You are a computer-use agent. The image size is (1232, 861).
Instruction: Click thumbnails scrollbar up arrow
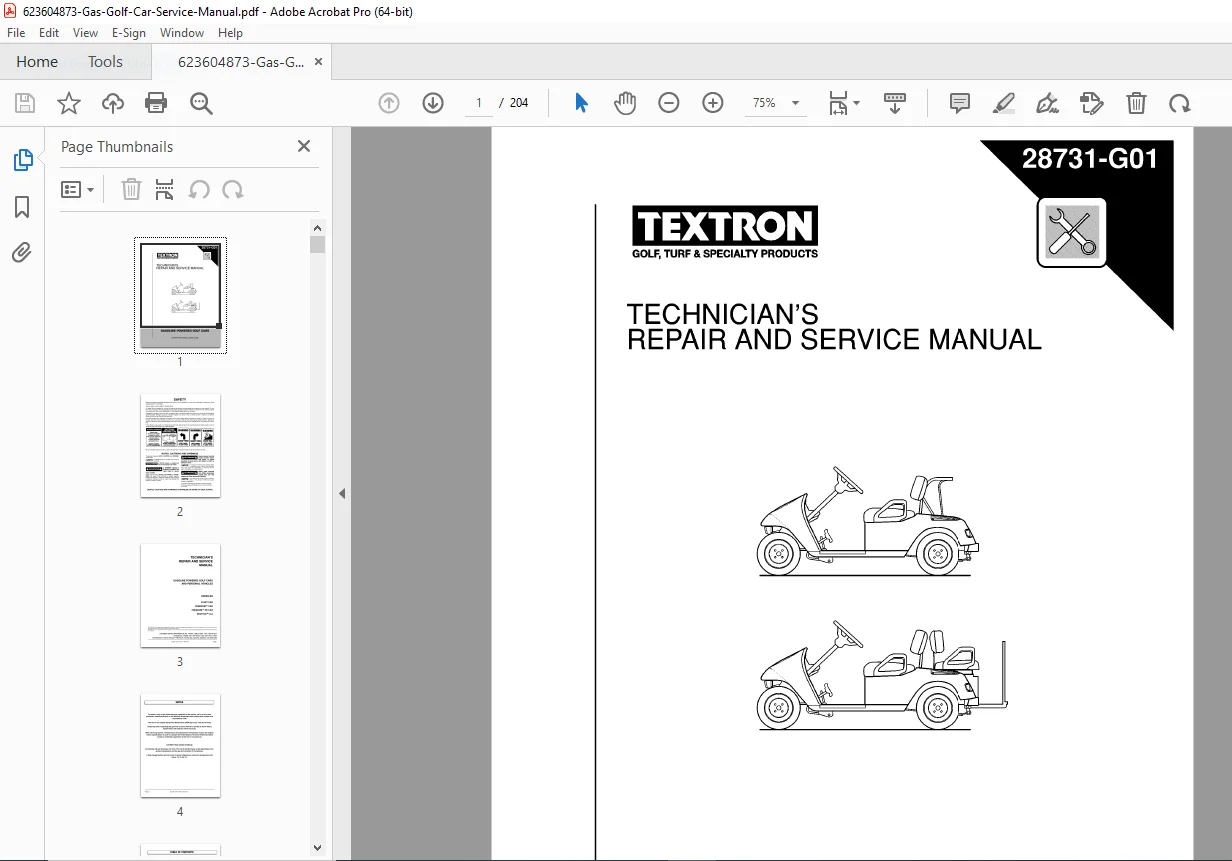(317, 227)
